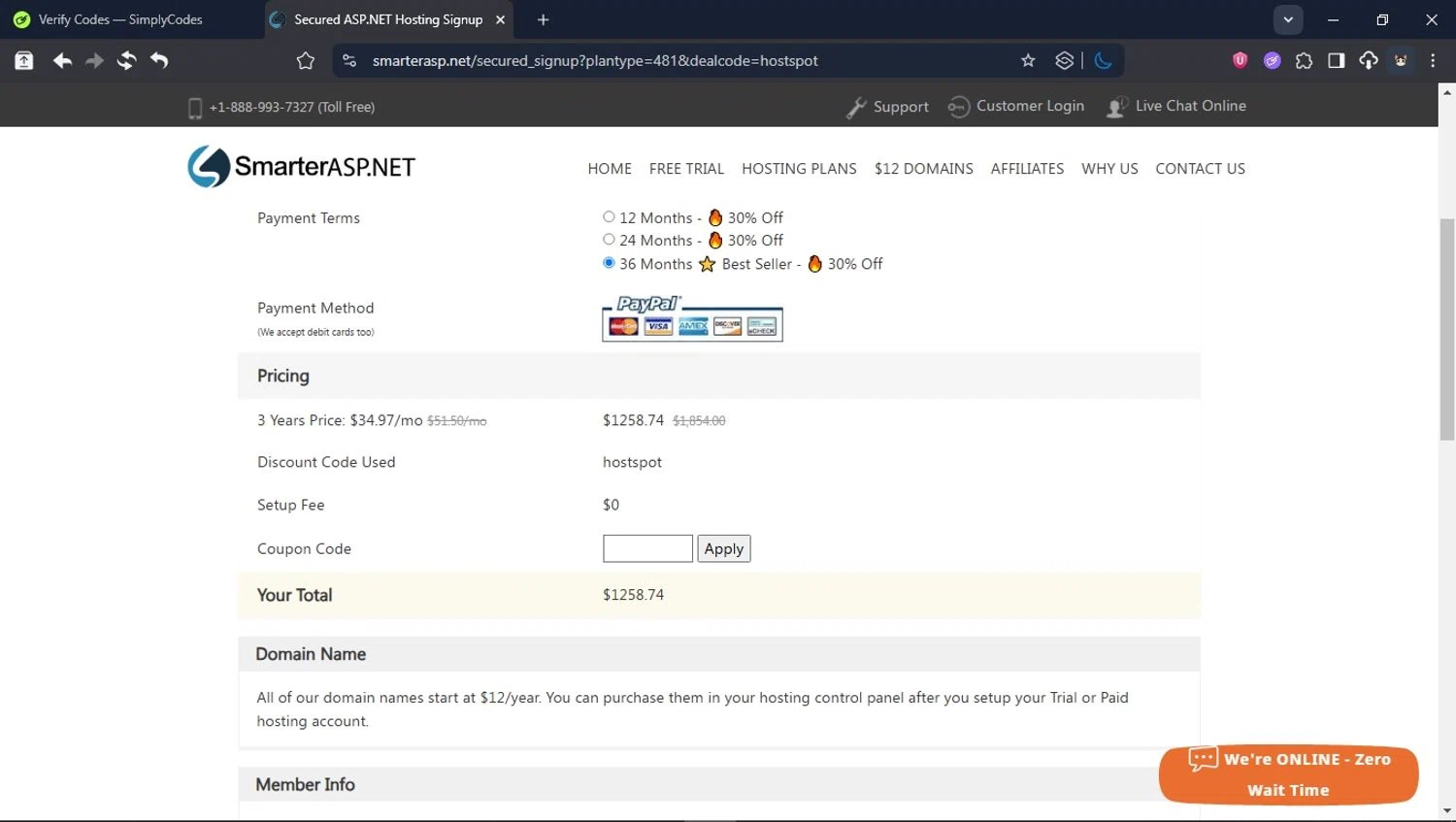1456x822 pixels.
Task: Select the 24 Months payment term
Action: click(609, 240)
